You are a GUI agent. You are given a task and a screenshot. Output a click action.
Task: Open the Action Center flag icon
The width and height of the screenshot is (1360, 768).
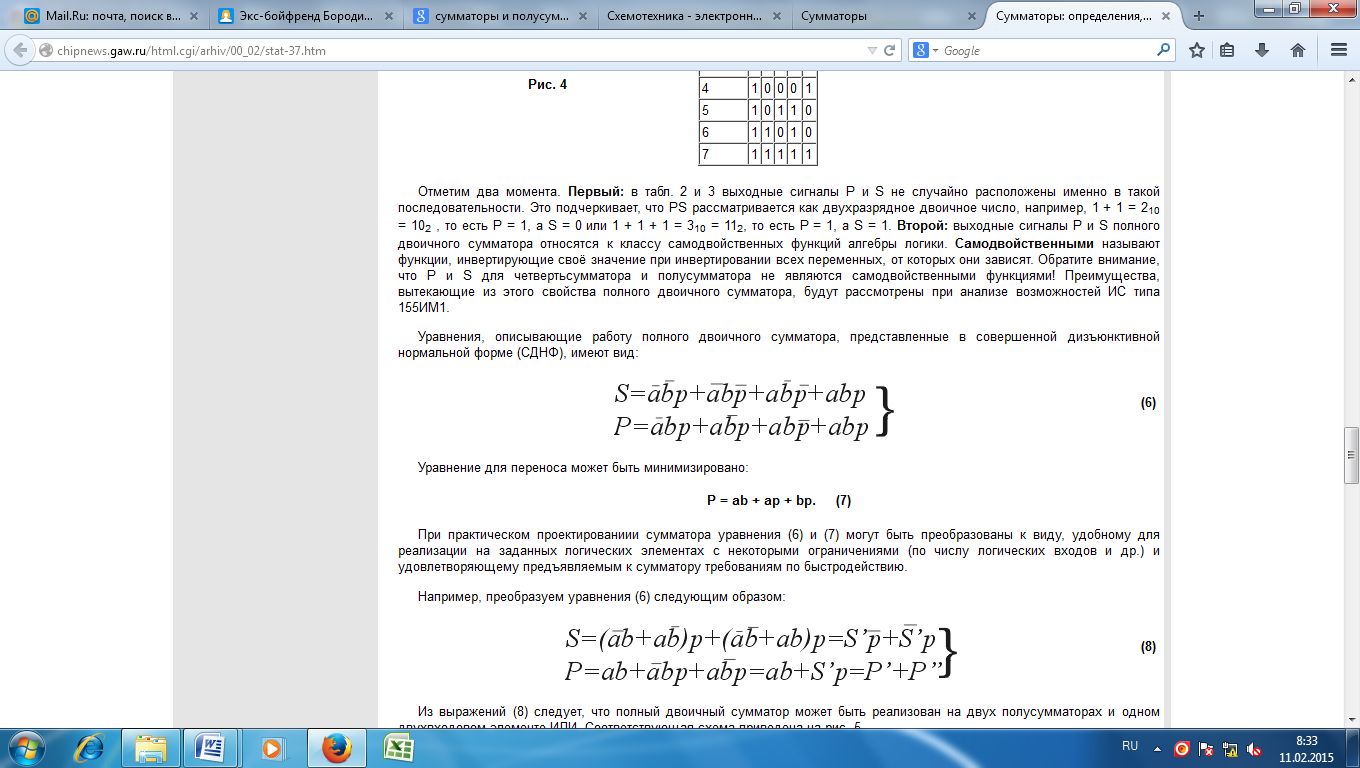(1206, 748)
